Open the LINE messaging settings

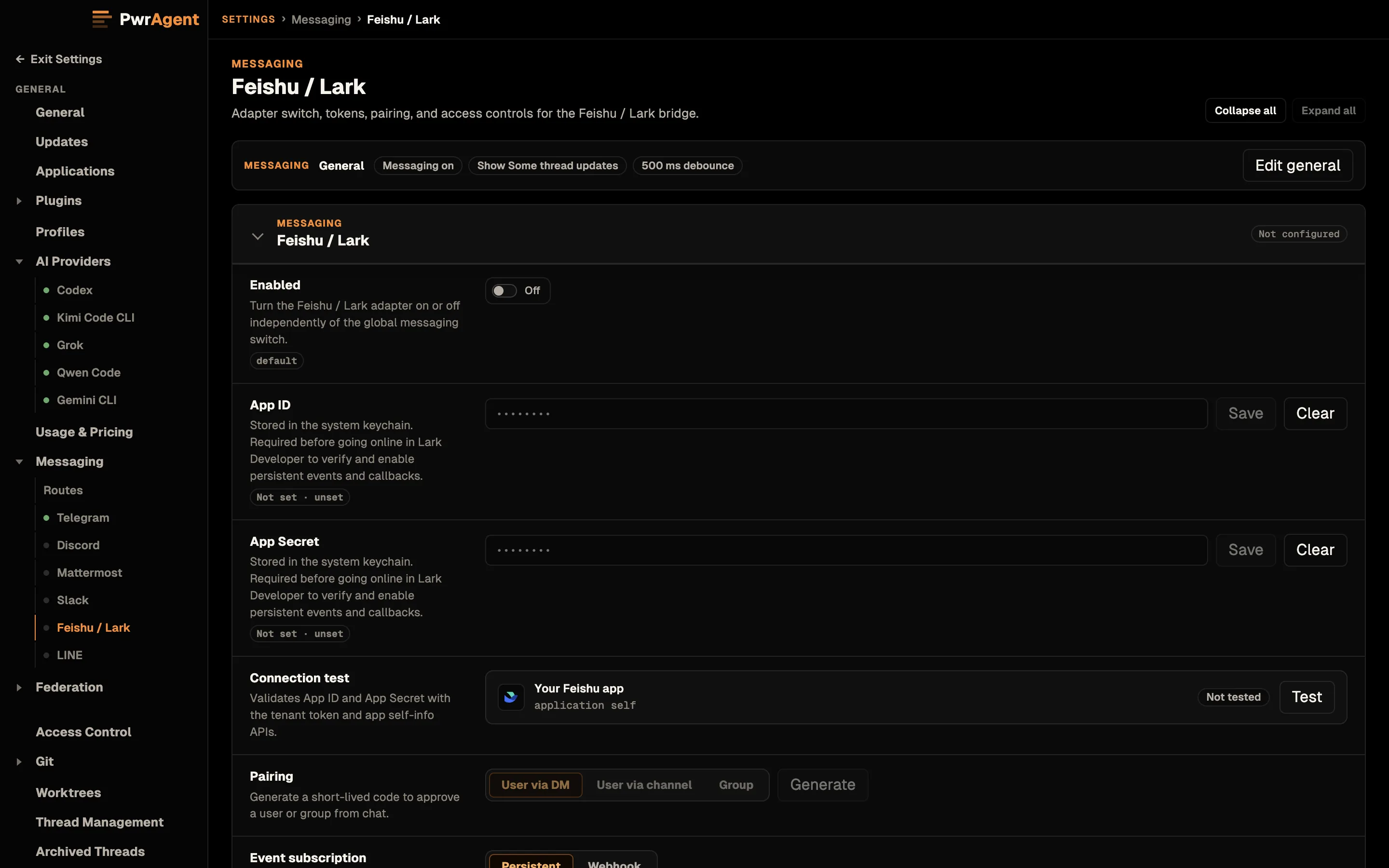click(69, 656)
